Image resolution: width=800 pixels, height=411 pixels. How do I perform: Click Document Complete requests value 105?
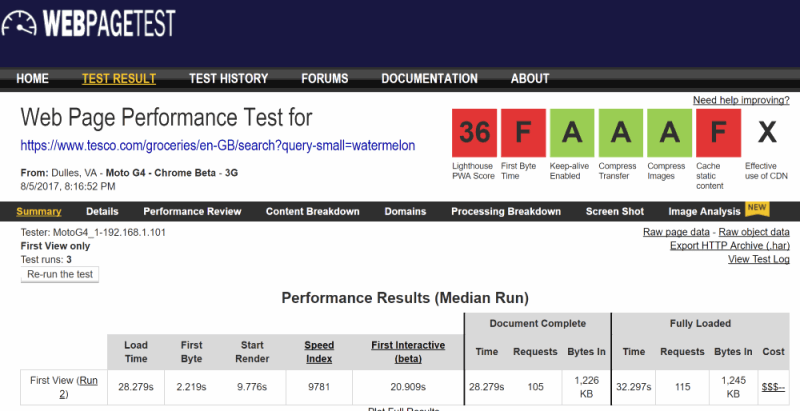click(x=535, y=387)
